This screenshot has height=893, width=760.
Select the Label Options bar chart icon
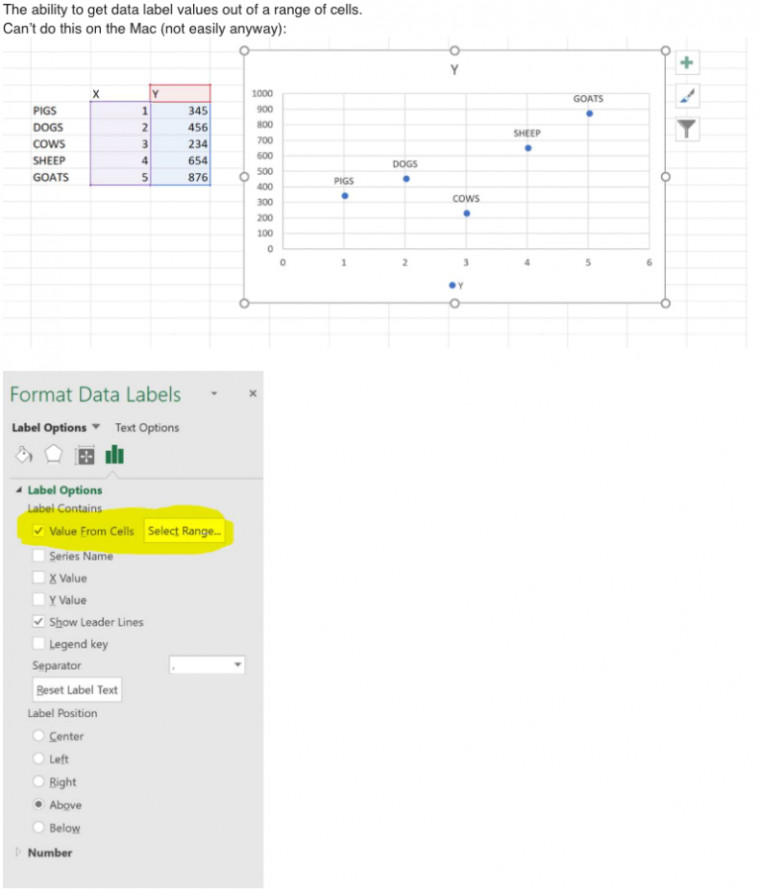tap(115, 455)
